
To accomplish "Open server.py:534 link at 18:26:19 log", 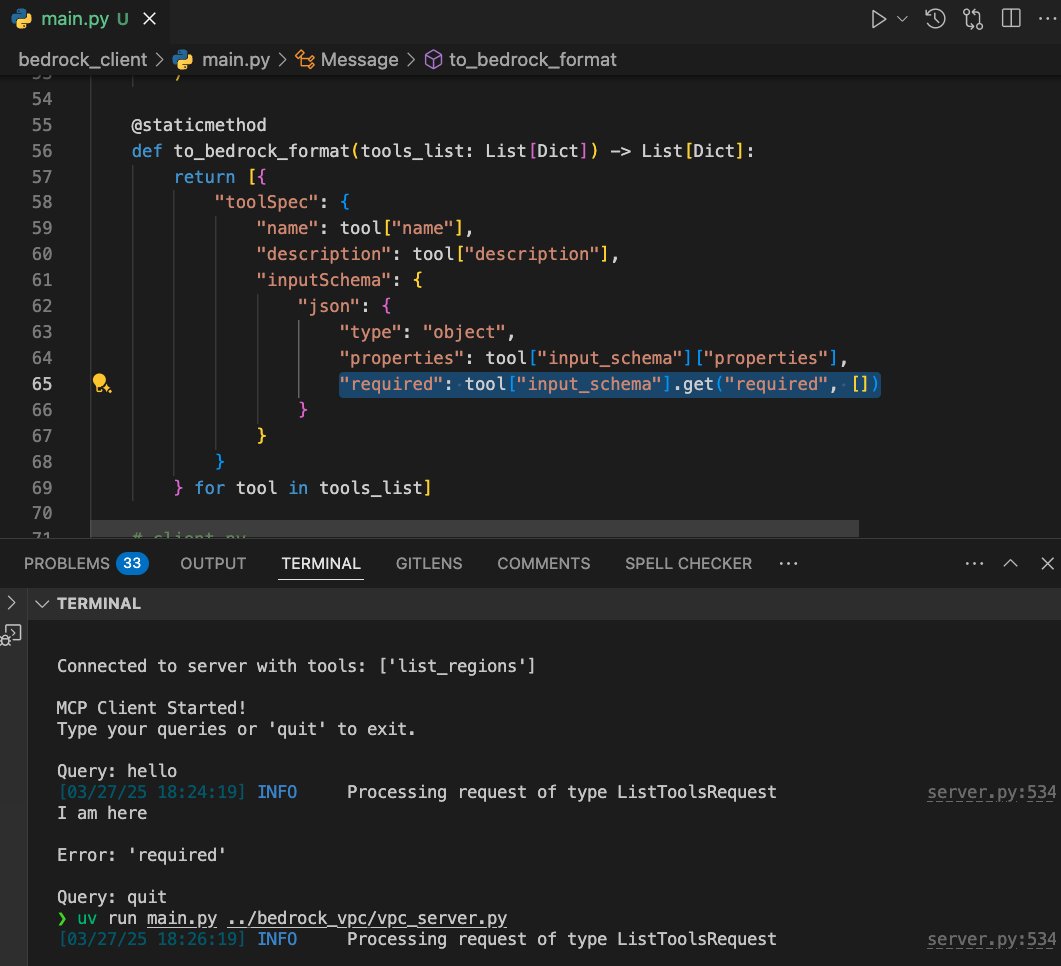I will [991, 939].
